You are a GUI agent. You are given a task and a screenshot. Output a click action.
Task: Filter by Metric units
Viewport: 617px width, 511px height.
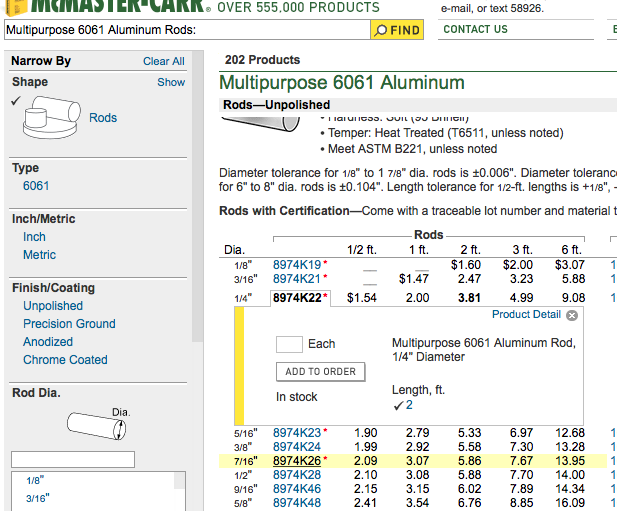39,255
